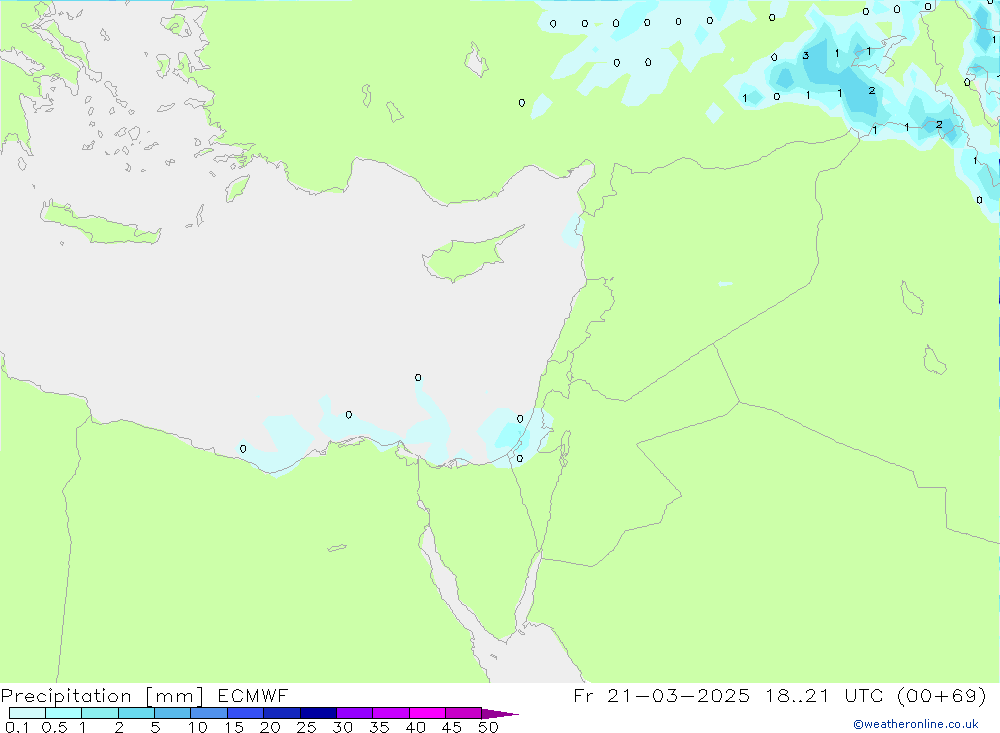Click the 1–2 mm legend color swatch
This screenshot has width=1000, height=733.
coord(99,713)
